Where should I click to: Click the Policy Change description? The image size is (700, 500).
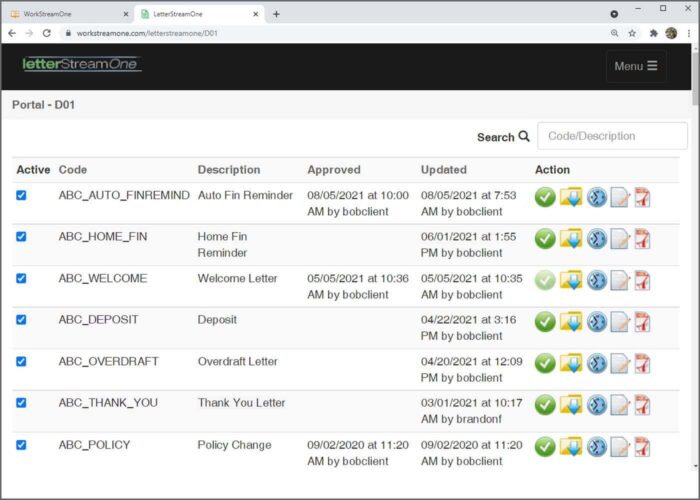click(x=234, y=445)
